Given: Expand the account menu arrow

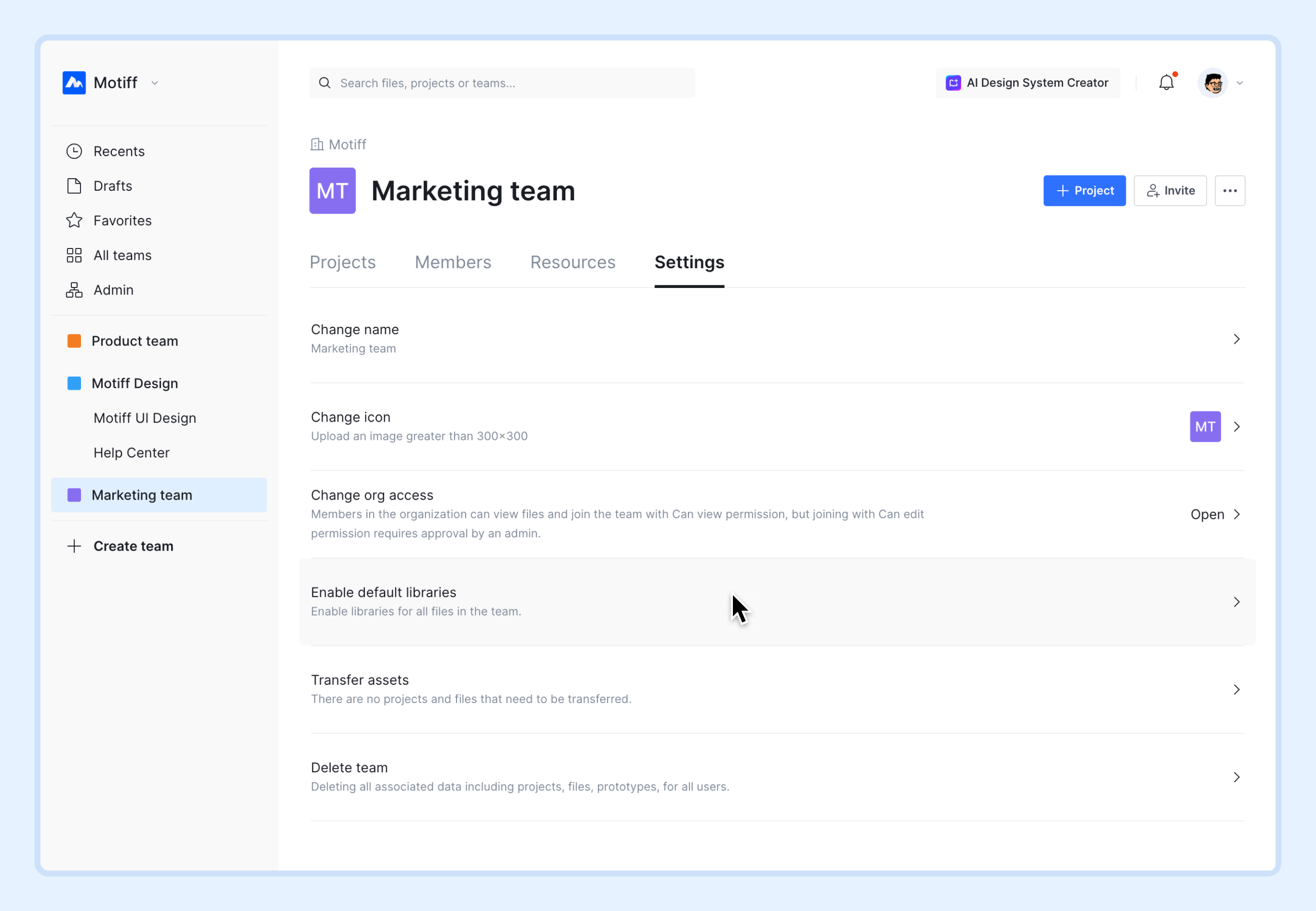Looking at the screenshot, I should [x=1240, y=84].
